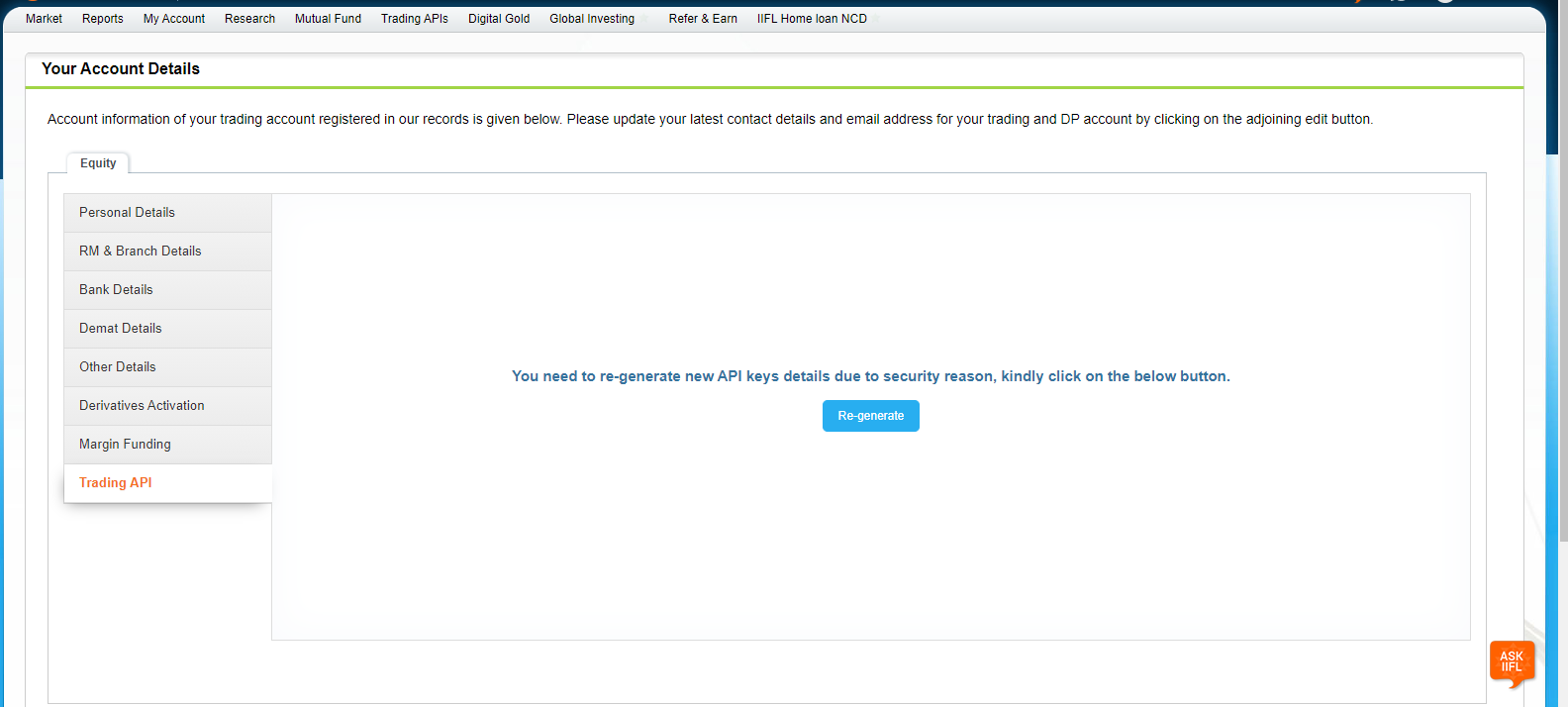The width and height of the screenshot is (1568, 707).
Task: Open Other Details section
Action: point(167,367)
